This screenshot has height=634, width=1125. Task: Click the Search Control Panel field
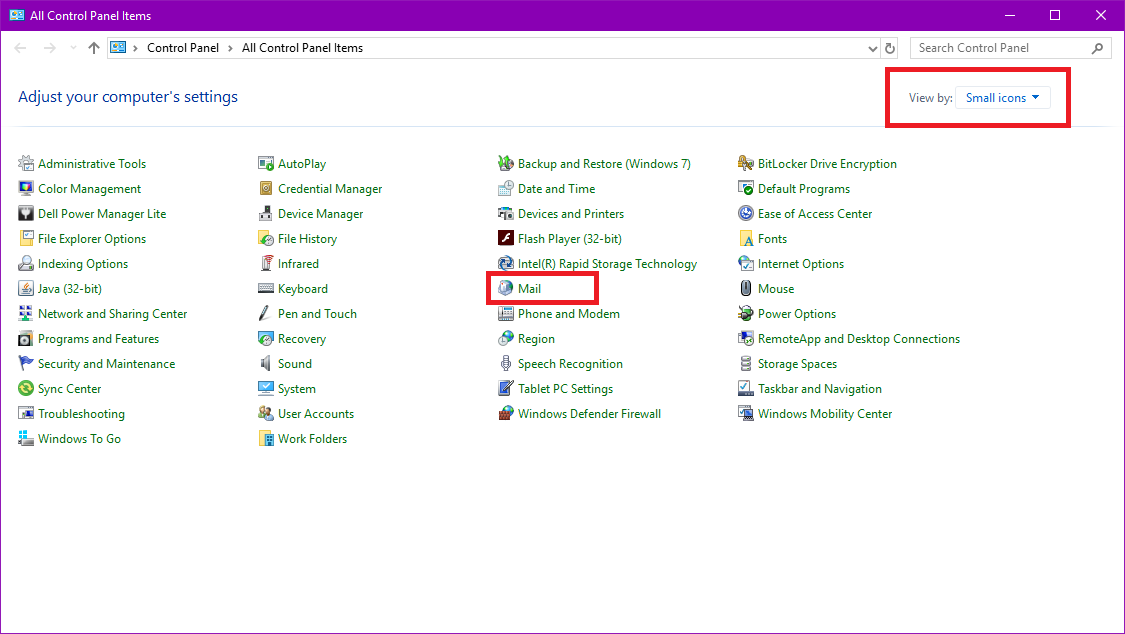pos(1011,48)
